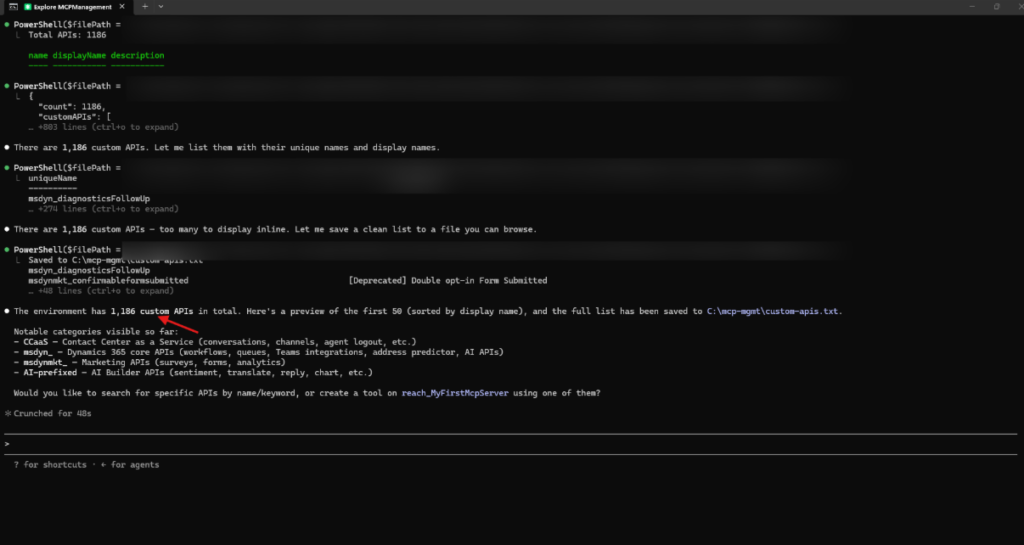Click the terminal icon in the title bar
This screenshot has height=545, width=1024.
point(13,7)
